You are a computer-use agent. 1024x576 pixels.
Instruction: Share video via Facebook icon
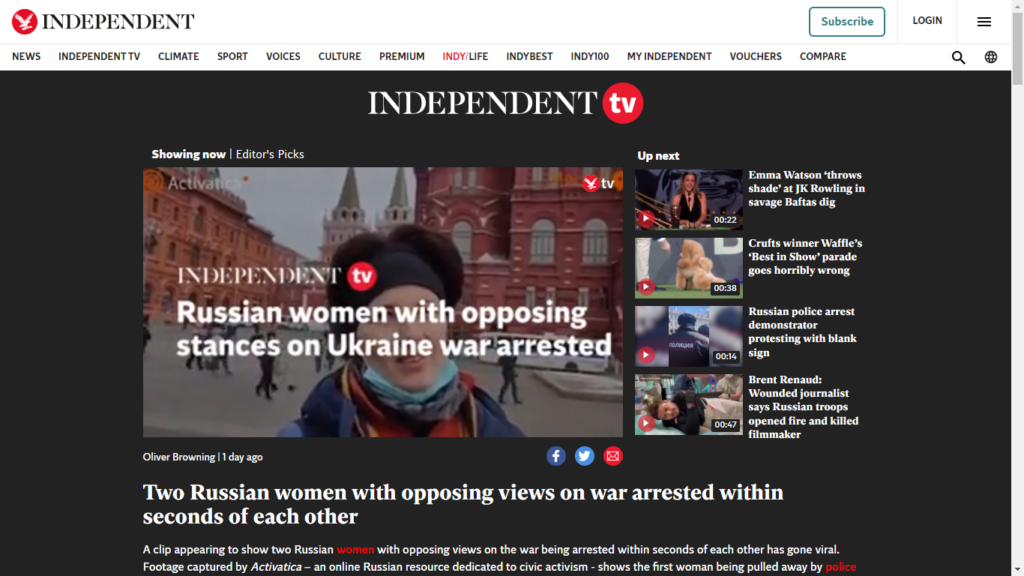[x=556, y=456]
